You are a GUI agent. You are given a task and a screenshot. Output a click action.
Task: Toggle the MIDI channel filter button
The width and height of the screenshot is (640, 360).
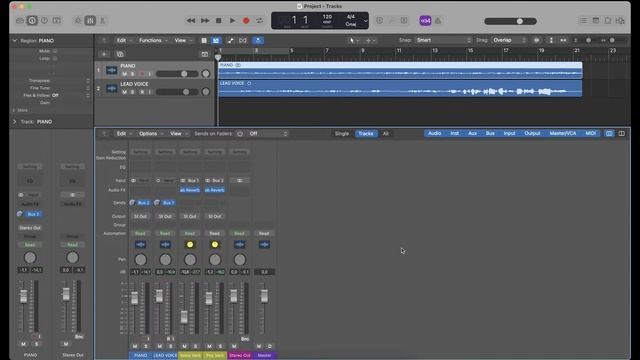point(590,133)
